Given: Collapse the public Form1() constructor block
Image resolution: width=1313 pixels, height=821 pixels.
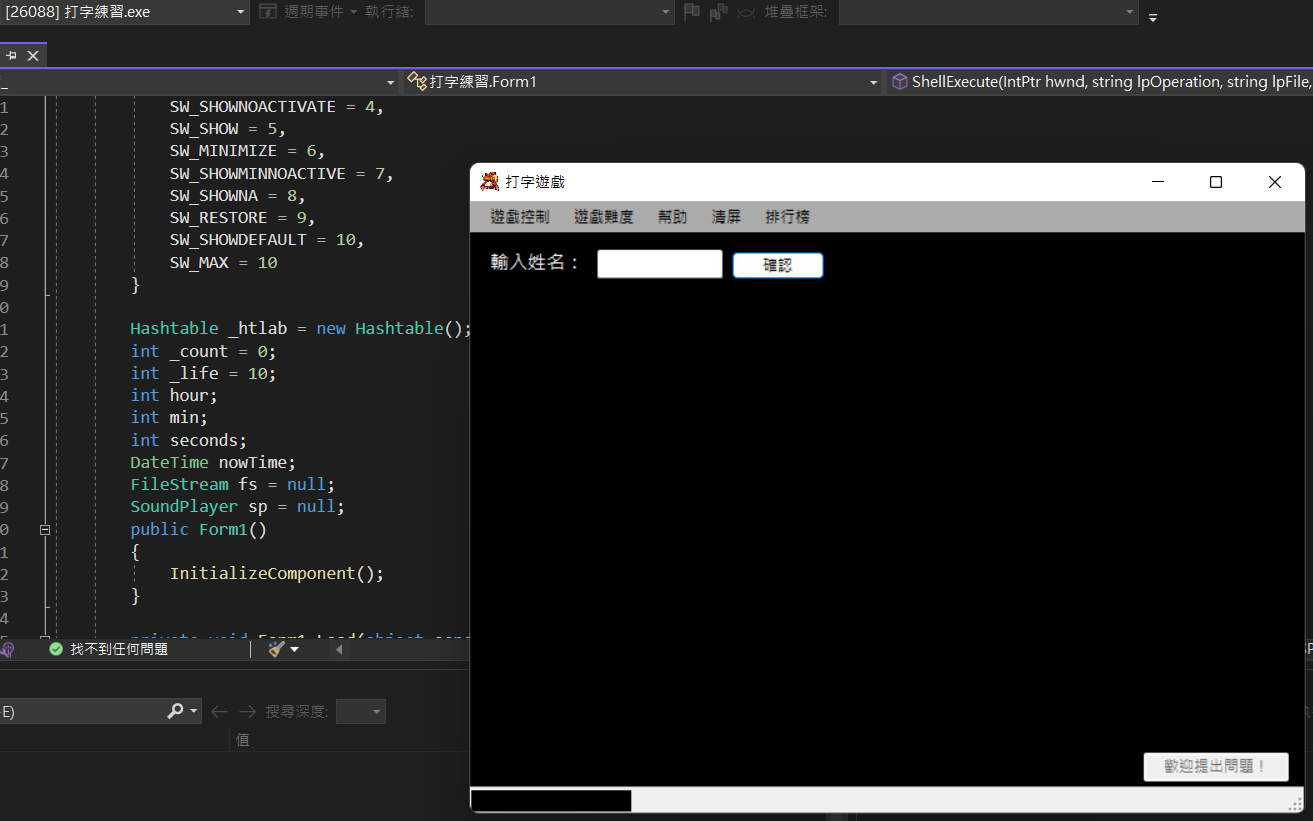Looking at the screenshot, I should (45, 530).
